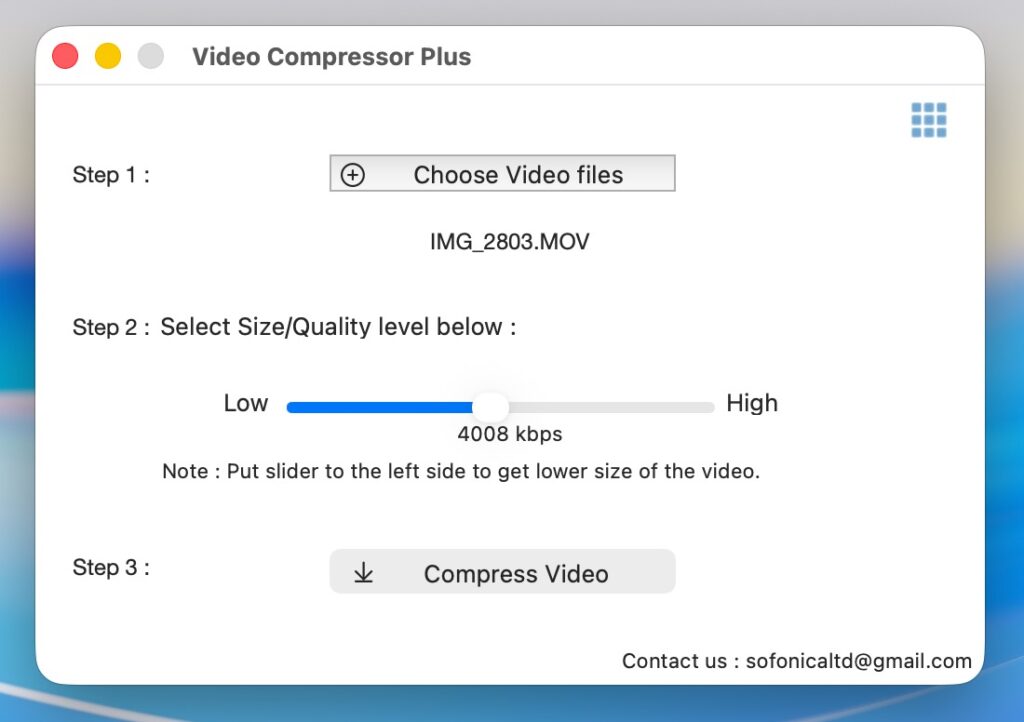Image resolution: width=1024 pixels, height=722 pixels.
Task: Open the grid apps icon
Action: pyautogui.click(x=928, y=120)
